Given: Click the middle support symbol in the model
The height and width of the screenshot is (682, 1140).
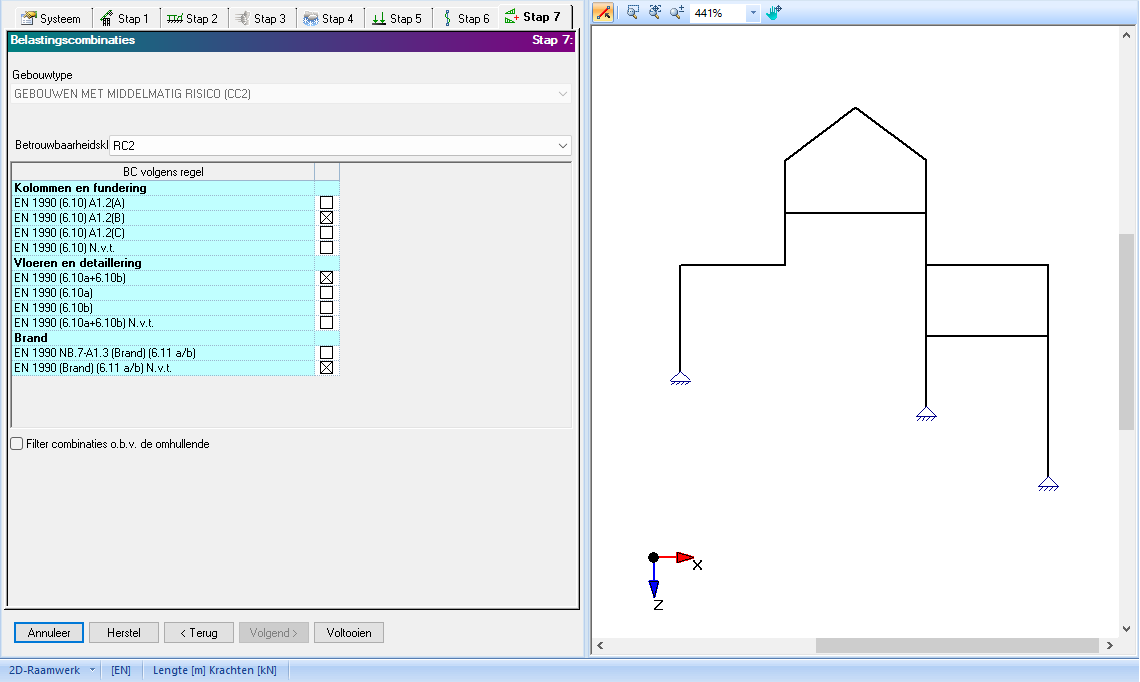Looking at the screenshot, I should pos(926,414).
